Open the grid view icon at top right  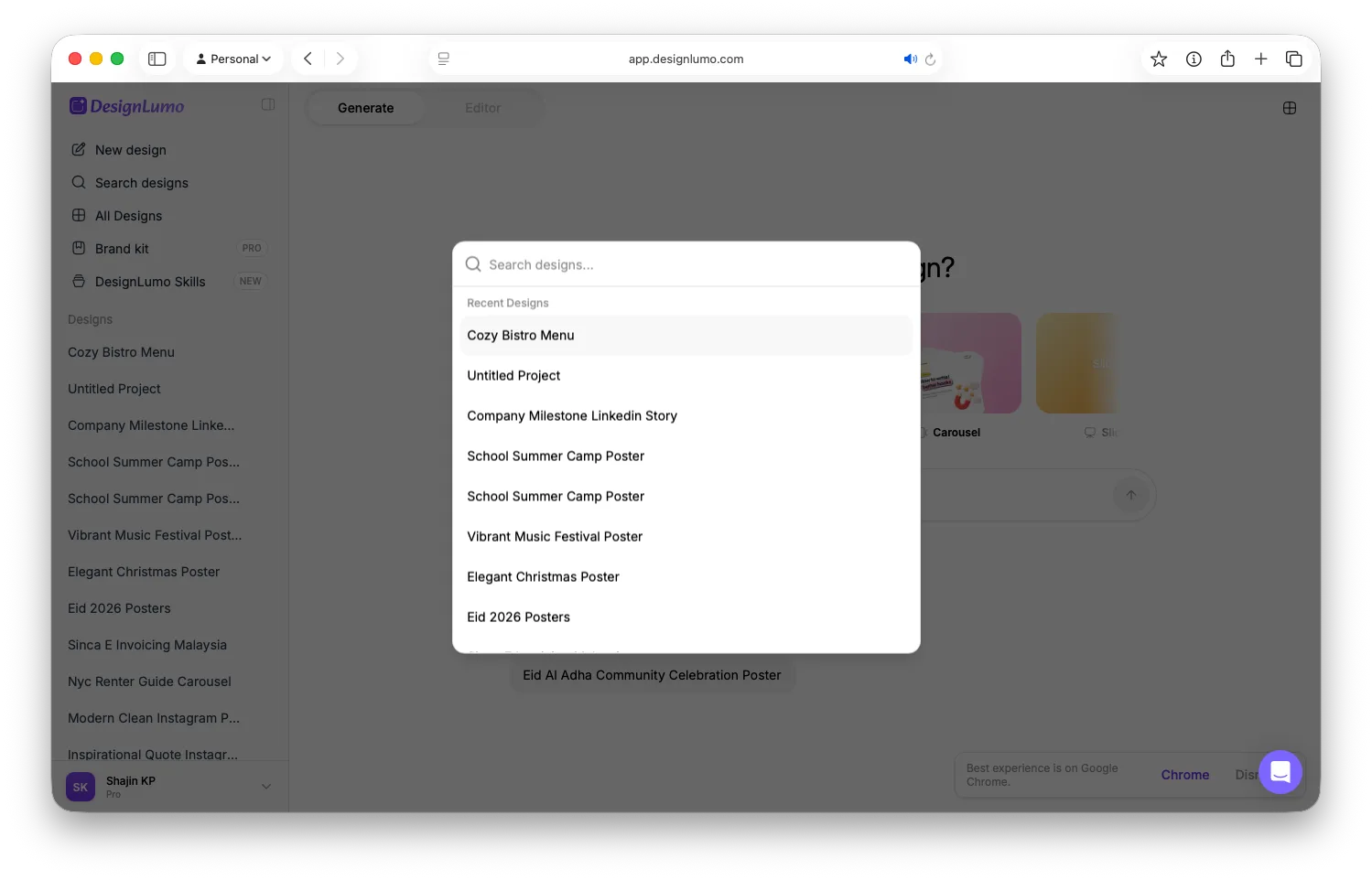[x=1290, y=108]
